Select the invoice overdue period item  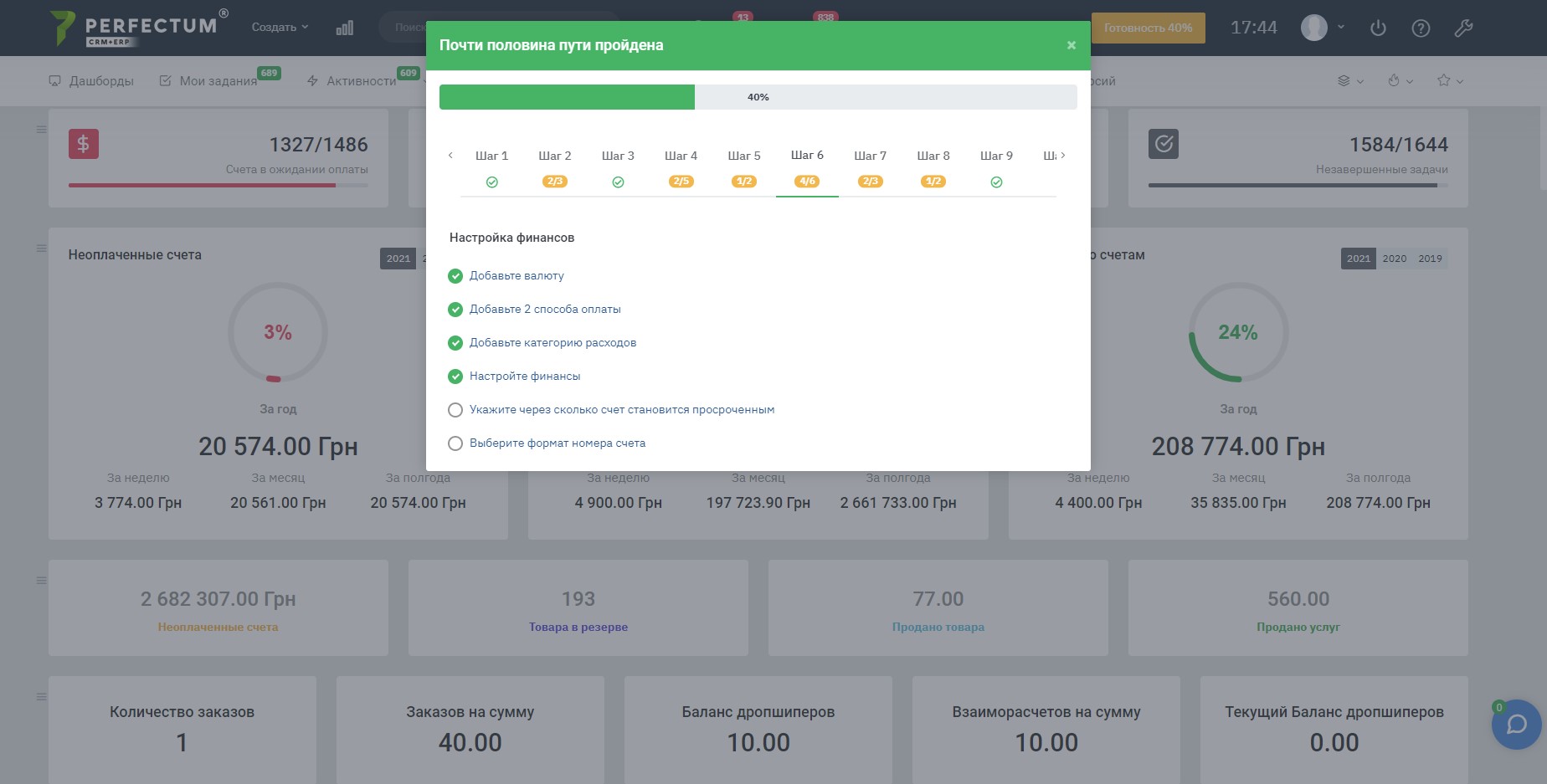(x=621, y=410)
